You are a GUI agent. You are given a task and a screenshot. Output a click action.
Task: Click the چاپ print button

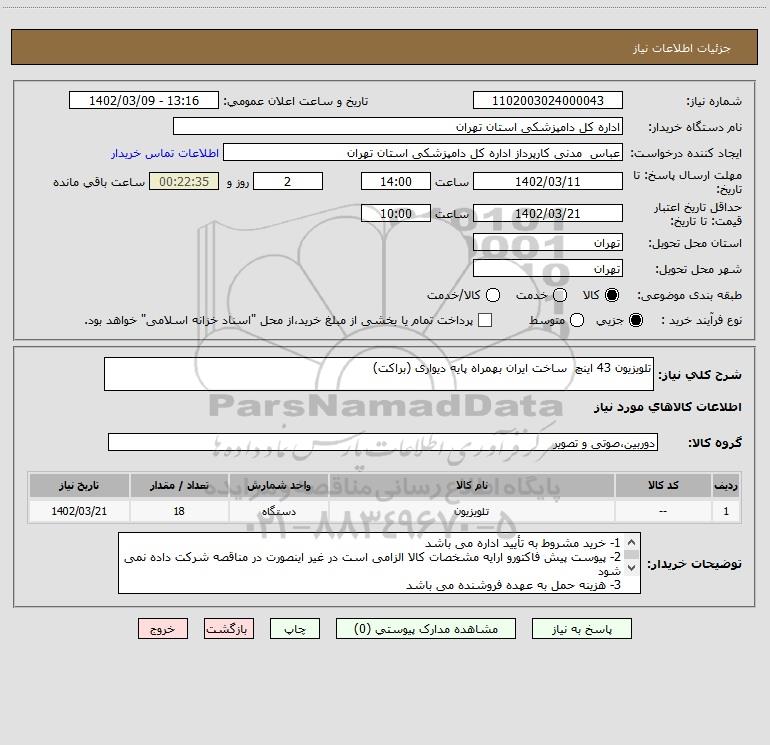pyautogui.click(x=295, y=629)
